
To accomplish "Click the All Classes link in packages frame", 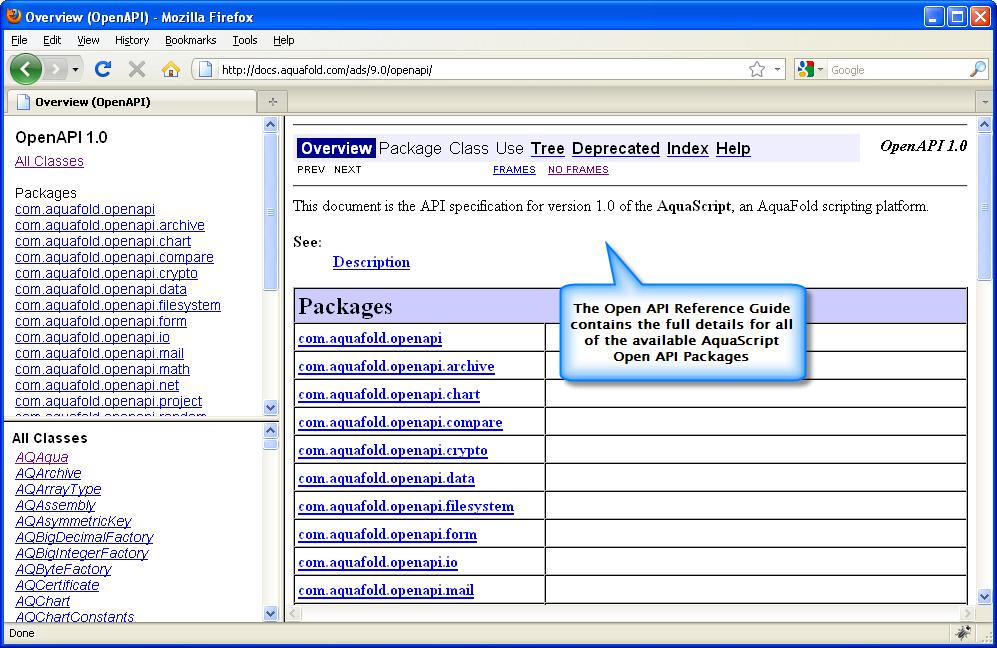I will (49, 161).
